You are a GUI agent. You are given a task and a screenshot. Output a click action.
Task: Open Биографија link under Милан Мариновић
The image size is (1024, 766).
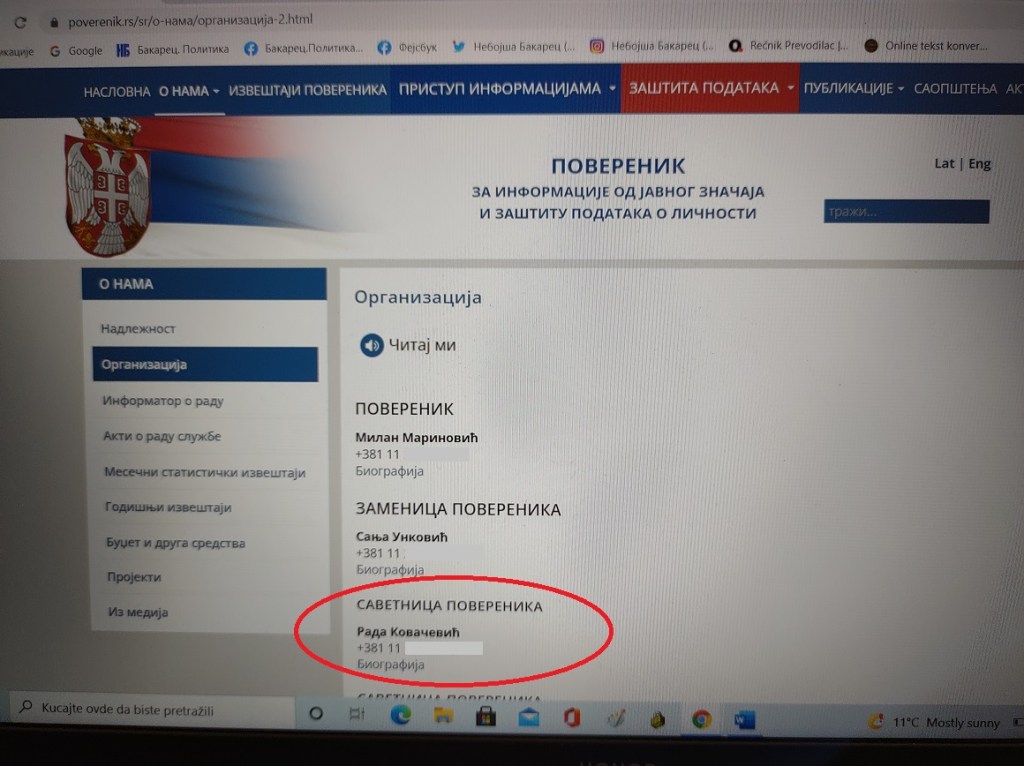[x=389, y=471]
